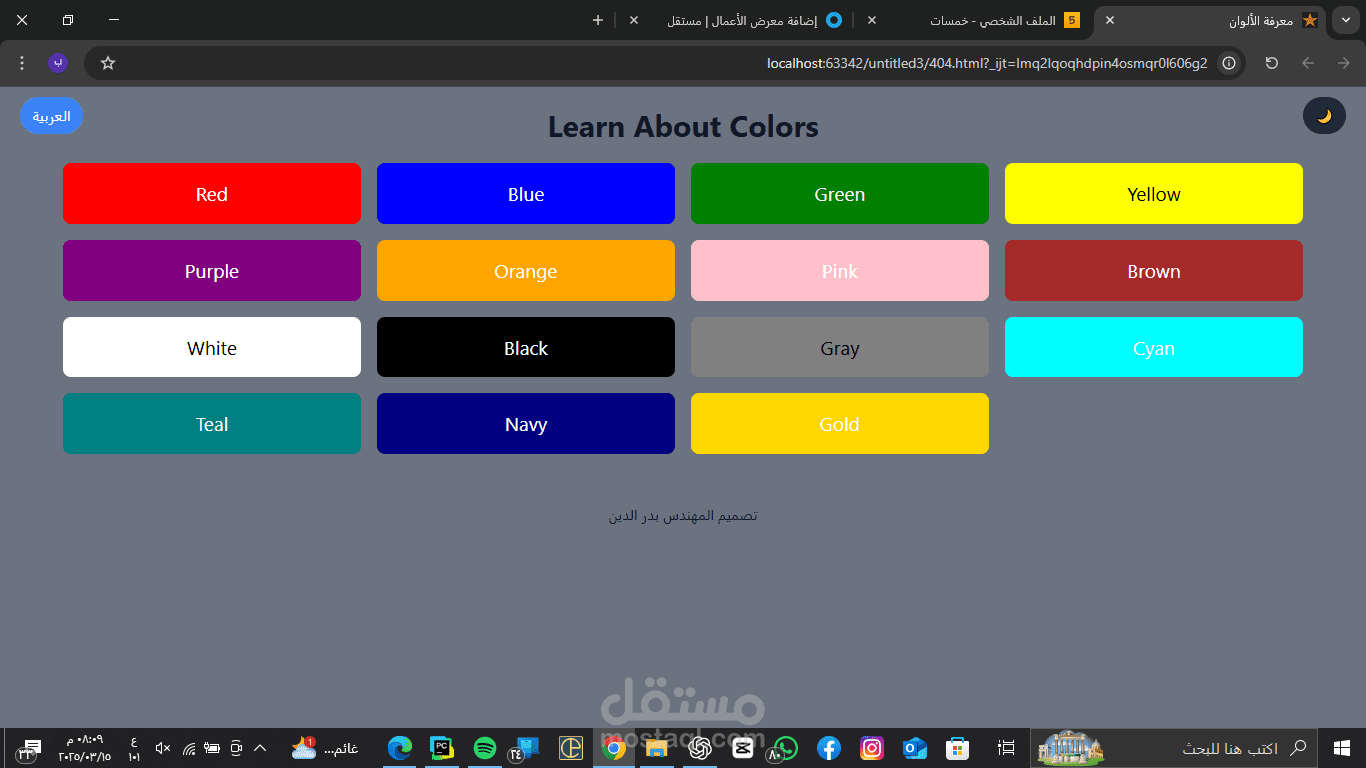Image resolution: width=1366 pixels, height=768 pixels.
Task: Click the footer text تصميم المهندس بدر الدين
Action: tap(683, 516)
